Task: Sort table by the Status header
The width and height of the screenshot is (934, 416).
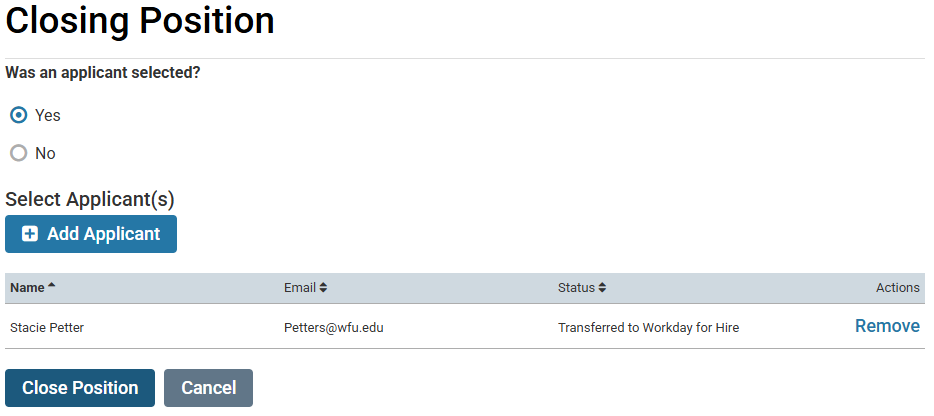Action: (x=576, y=288)
